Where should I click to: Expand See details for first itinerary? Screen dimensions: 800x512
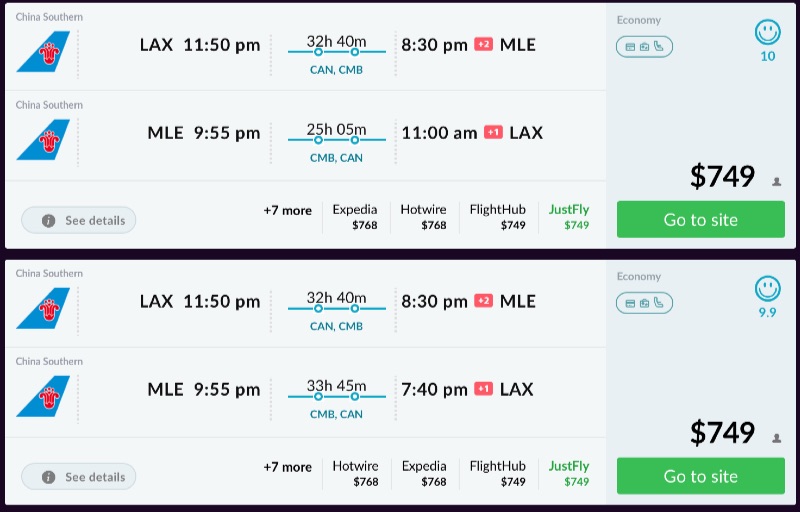79,220
